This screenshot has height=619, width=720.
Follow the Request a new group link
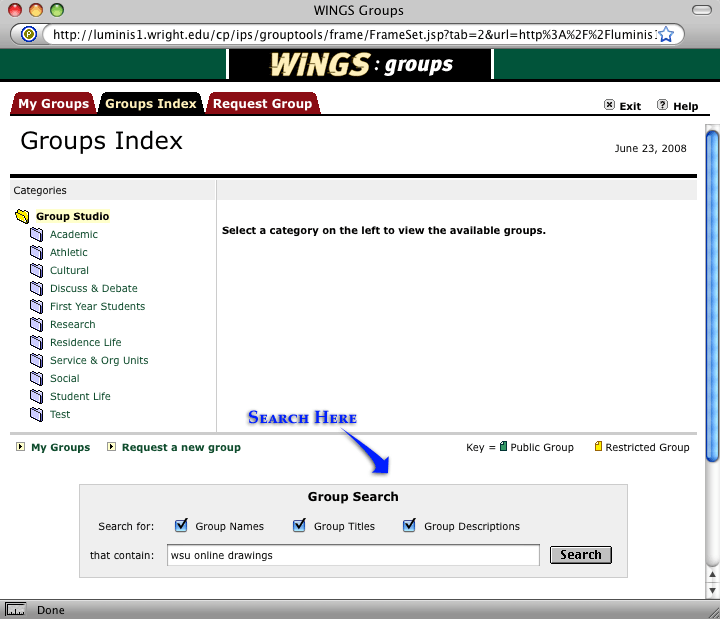[x=181, y=448]
